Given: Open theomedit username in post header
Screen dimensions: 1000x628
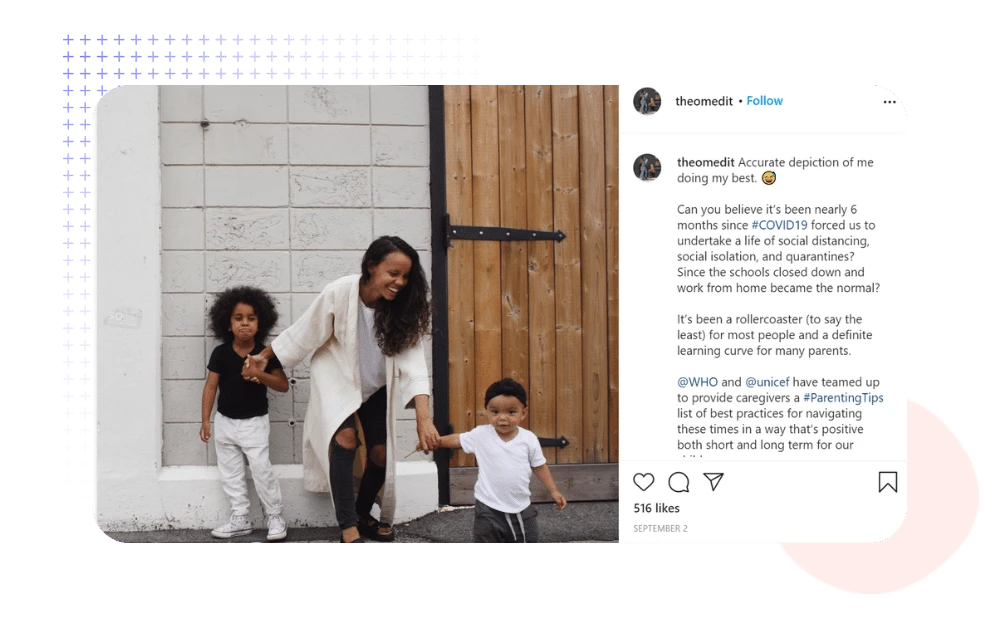Looking at the screenshot, I should [x=704, y=101].
